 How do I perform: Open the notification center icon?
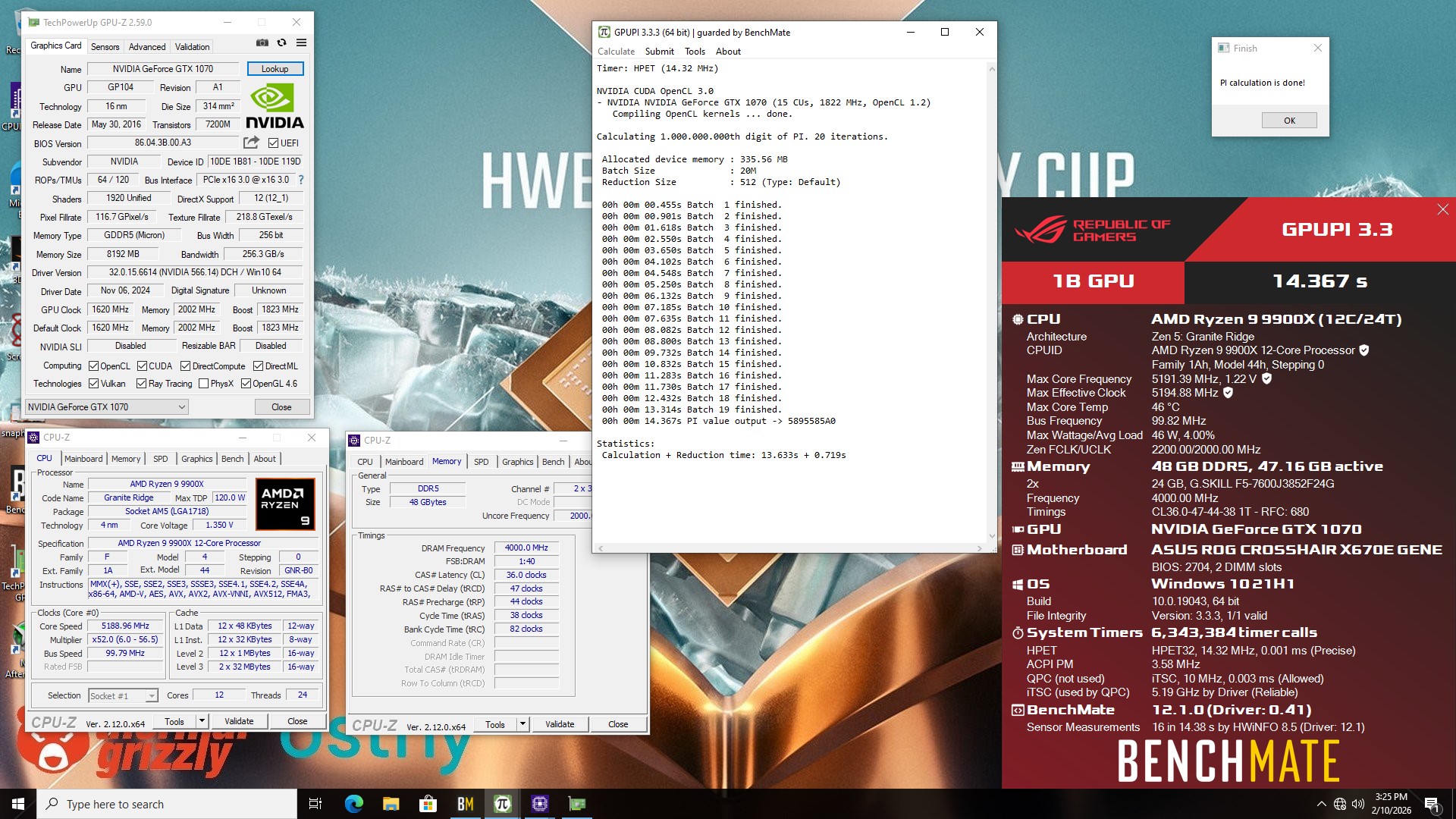click(x=1432, y=804)
